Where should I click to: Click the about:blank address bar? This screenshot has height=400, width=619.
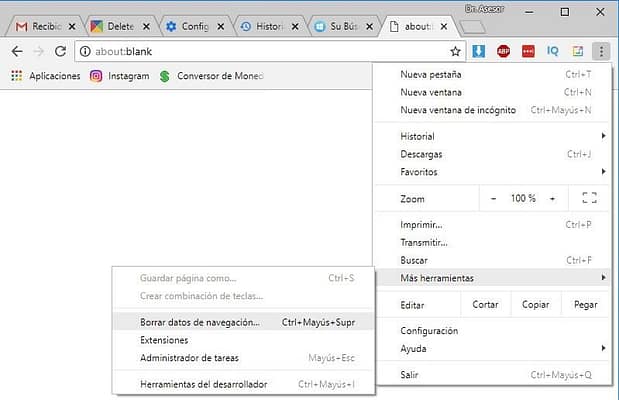click(x=270, y=51)
